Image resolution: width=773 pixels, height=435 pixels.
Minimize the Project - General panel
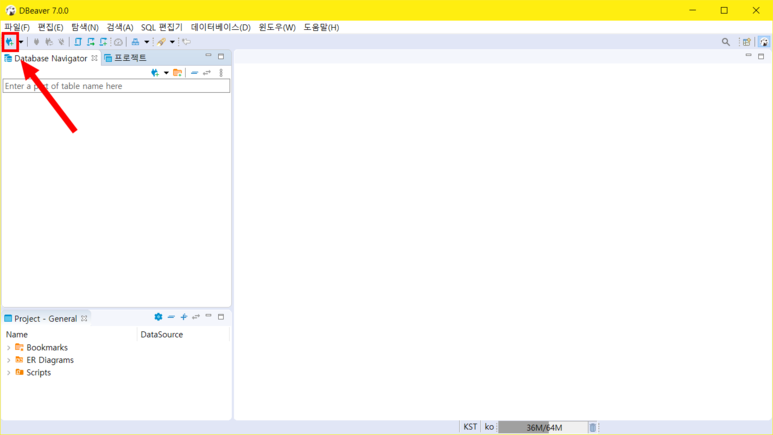pos(209,316)
